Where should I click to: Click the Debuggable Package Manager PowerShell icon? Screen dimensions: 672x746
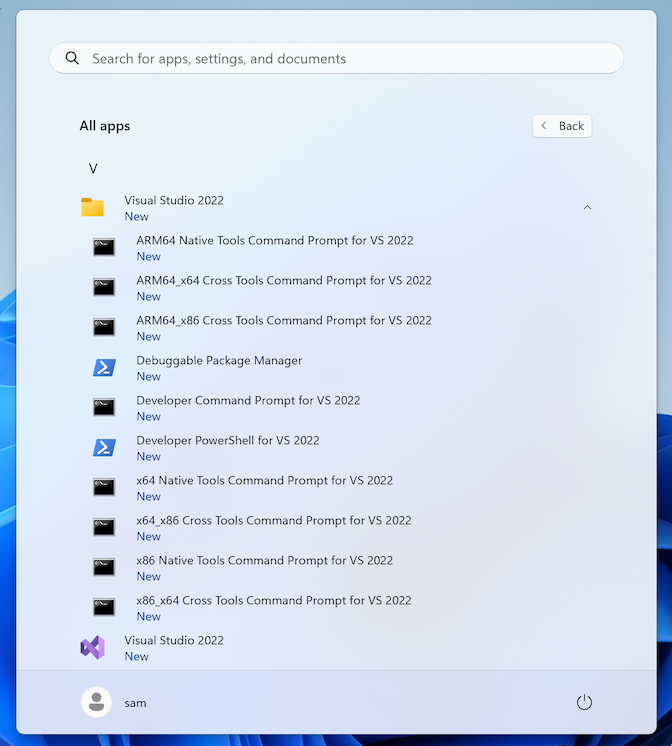click(x=104, y=367)
